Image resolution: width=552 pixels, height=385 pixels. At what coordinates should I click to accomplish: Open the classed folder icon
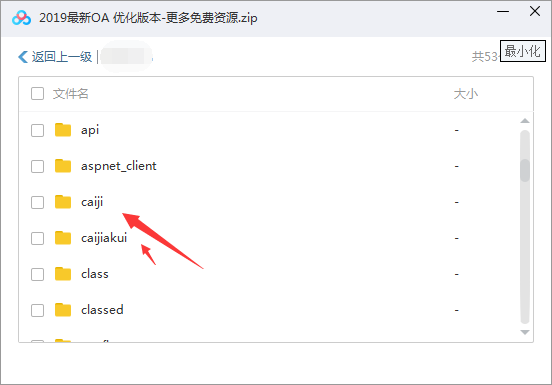pyautogui.click(x=63, y=310)
